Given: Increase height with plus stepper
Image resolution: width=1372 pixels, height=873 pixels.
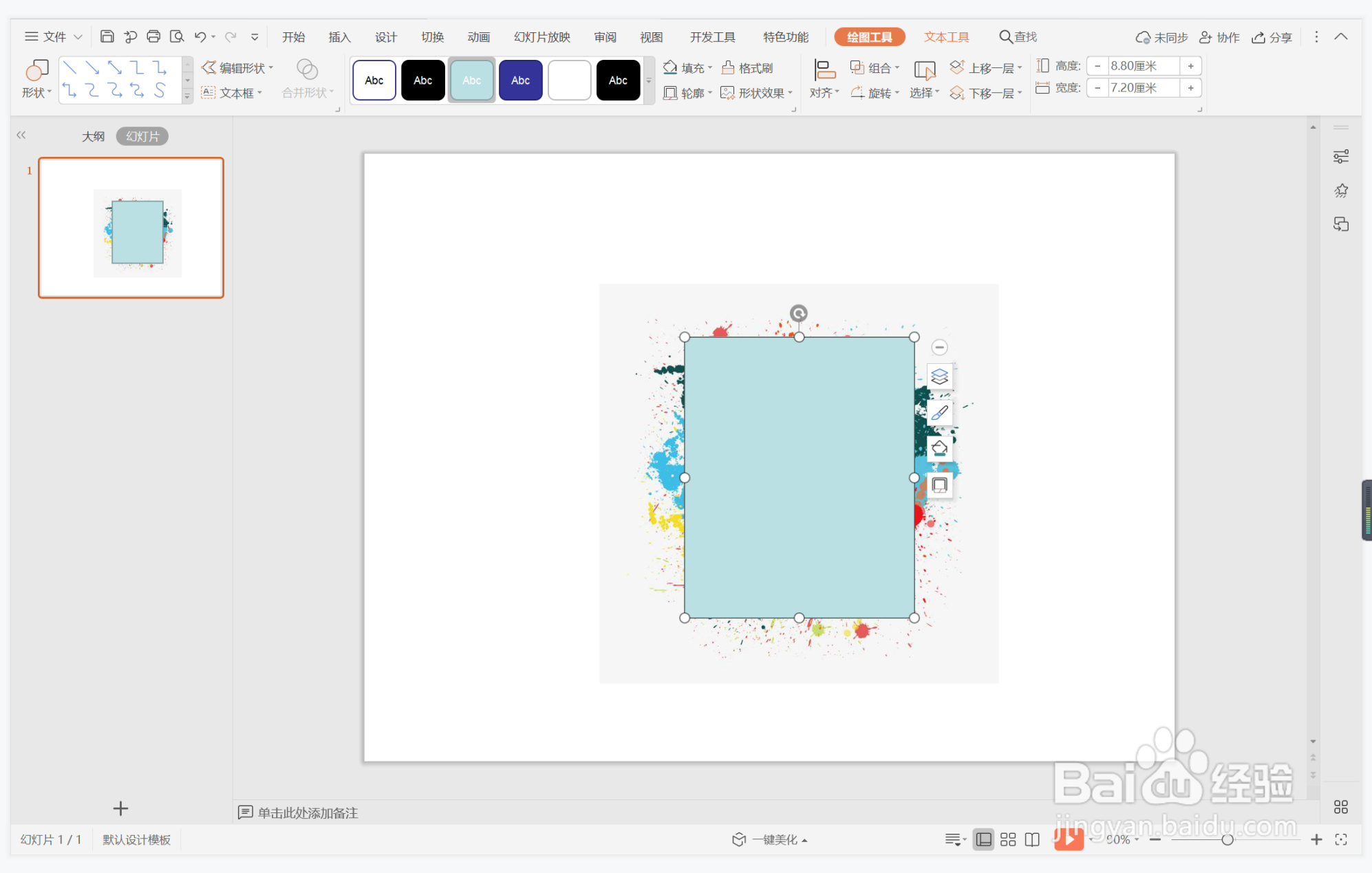Looking at the screenshot, I should point(1190,66).
